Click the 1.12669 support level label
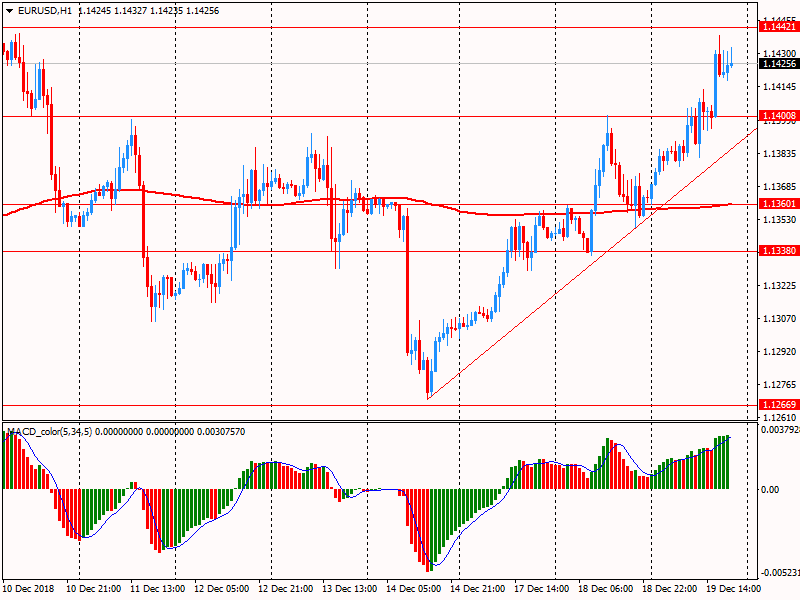Viewport: 800px width, 600px height. [779, 405]
